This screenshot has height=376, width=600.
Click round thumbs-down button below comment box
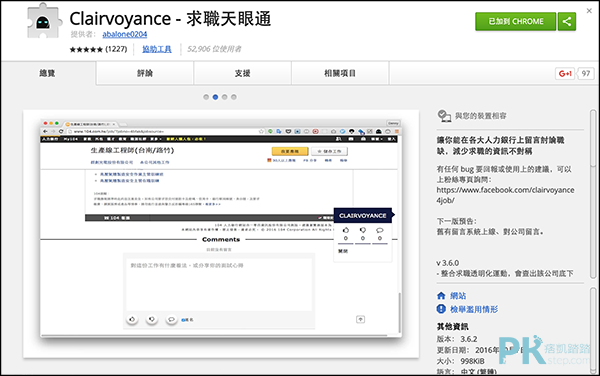[x=152, y=319]
